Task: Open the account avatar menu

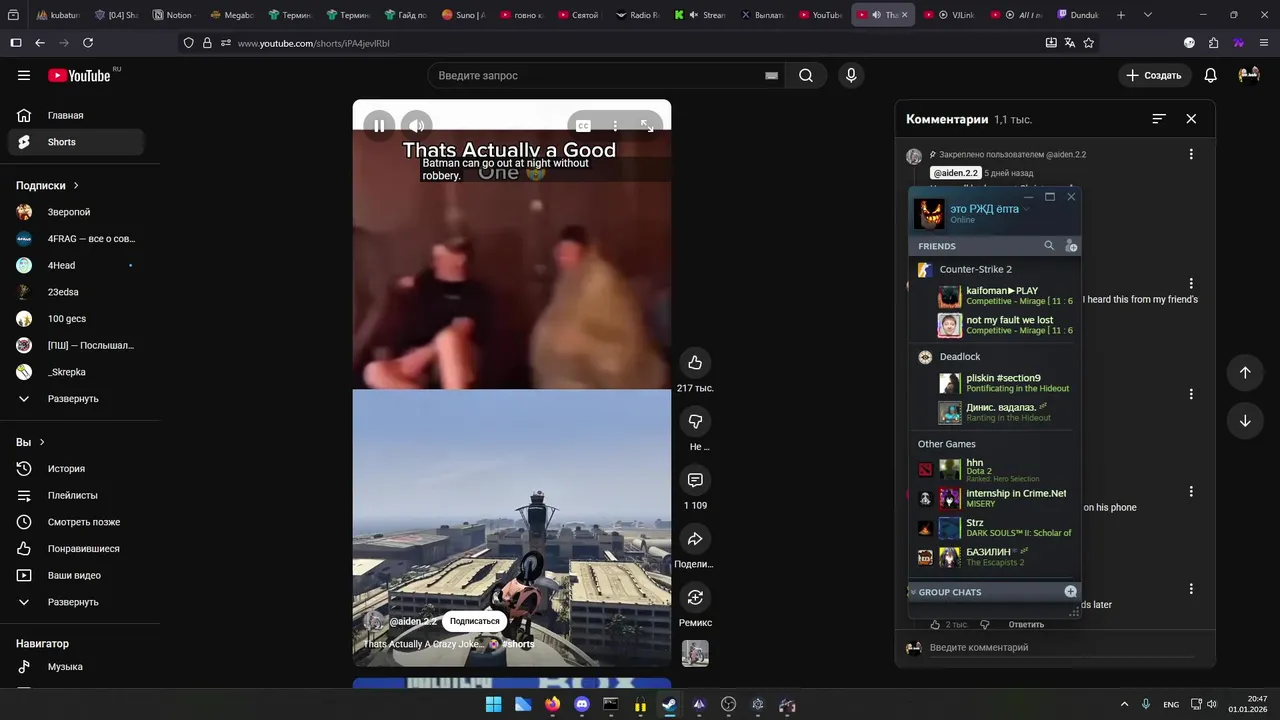Action: point(1249,75)
